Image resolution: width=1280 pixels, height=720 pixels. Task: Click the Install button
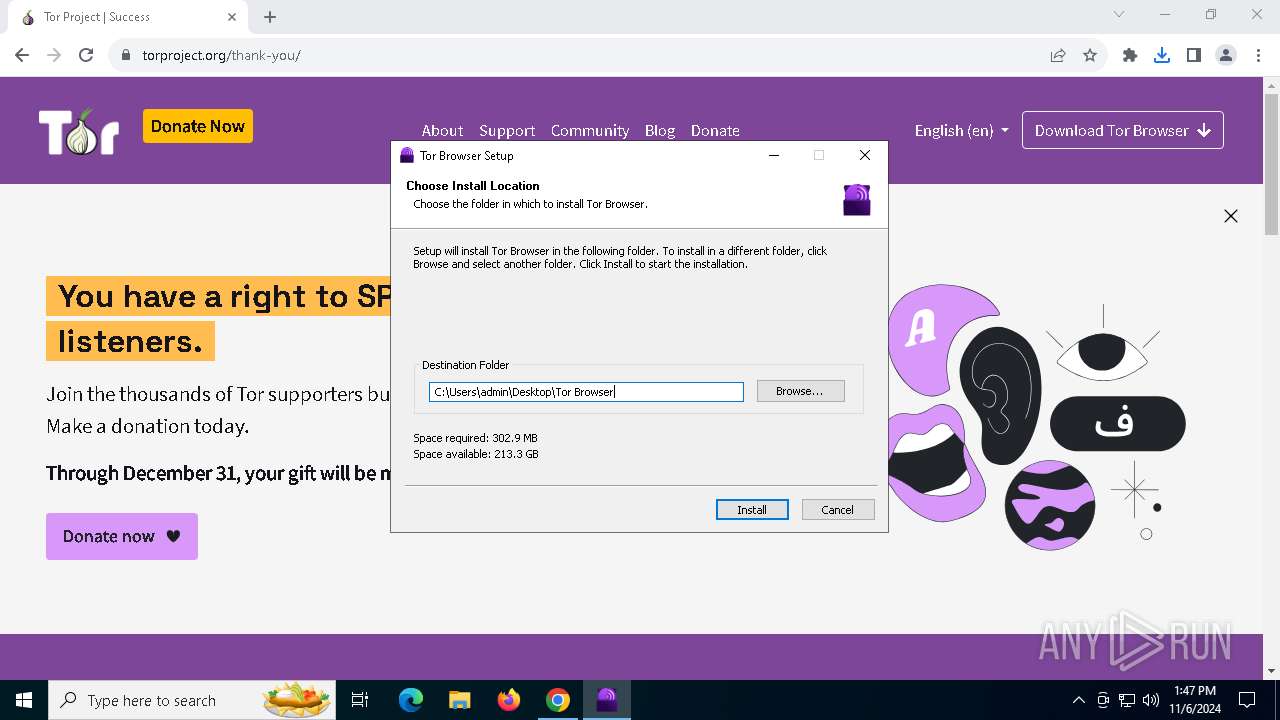[x=752, y=510]
